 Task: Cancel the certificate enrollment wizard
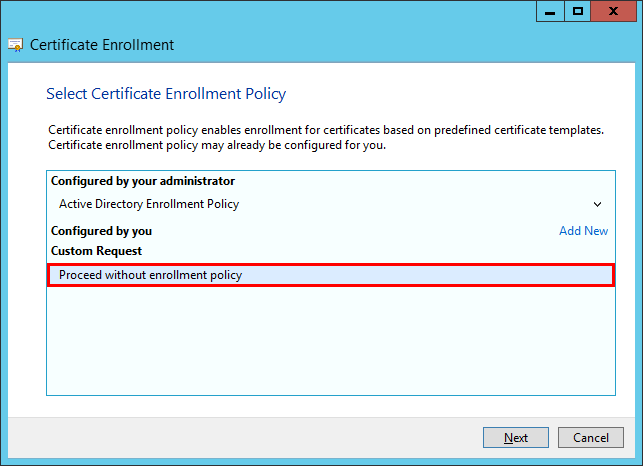tap(591, 438)
